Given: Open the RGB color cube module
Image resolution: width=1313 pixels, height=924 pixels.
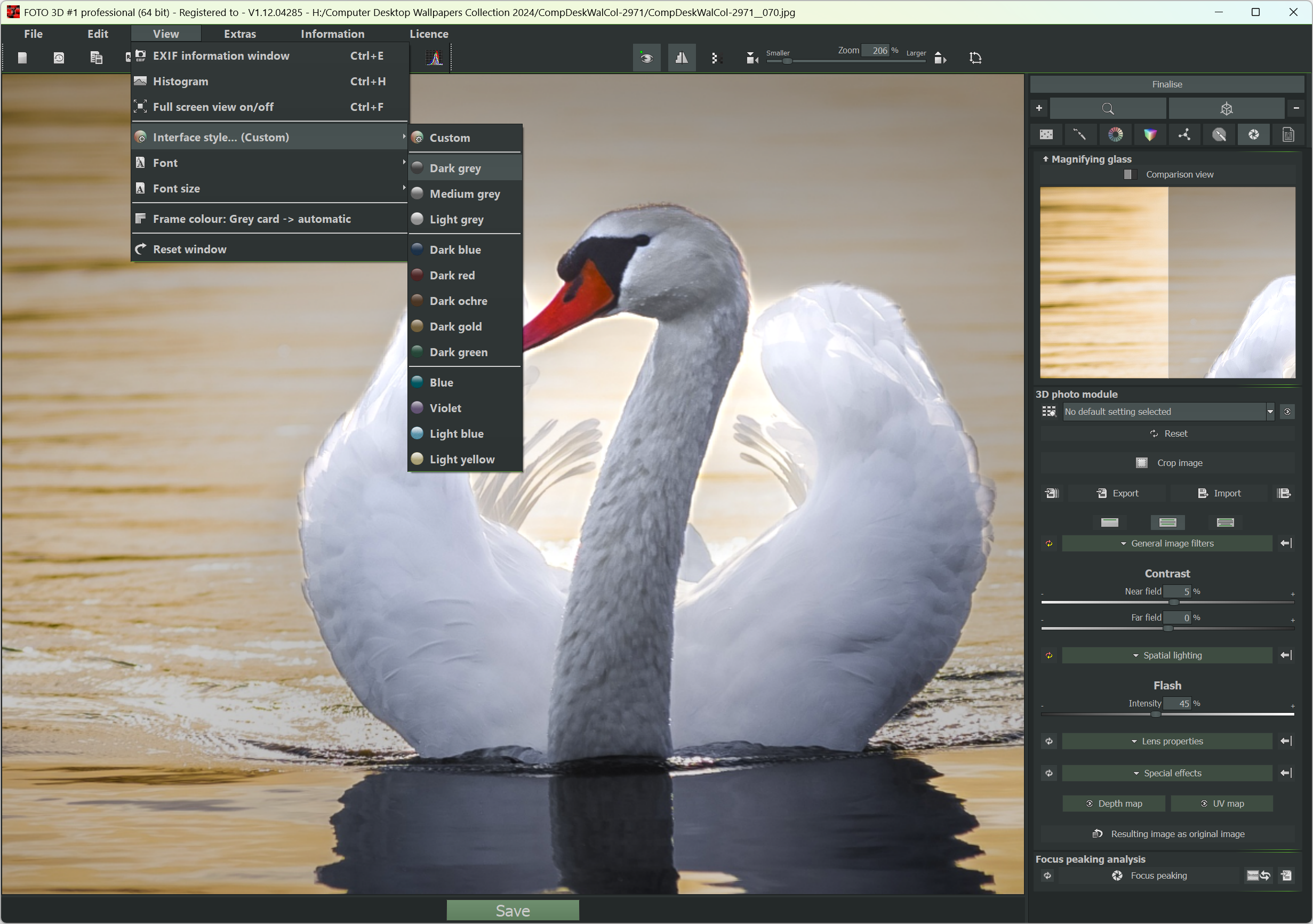Looking at the screenshot, I should (x=1149, y=135).
